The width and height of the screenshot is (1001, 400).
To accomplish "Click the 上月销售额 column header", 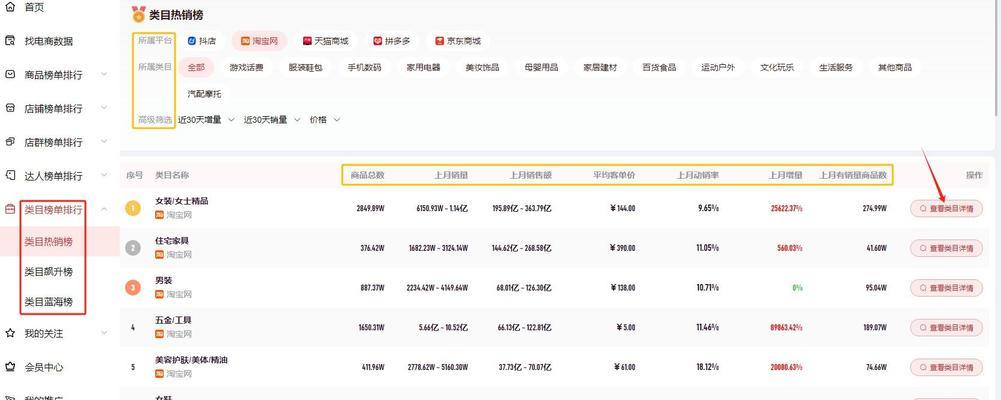I will coord(531,175).
